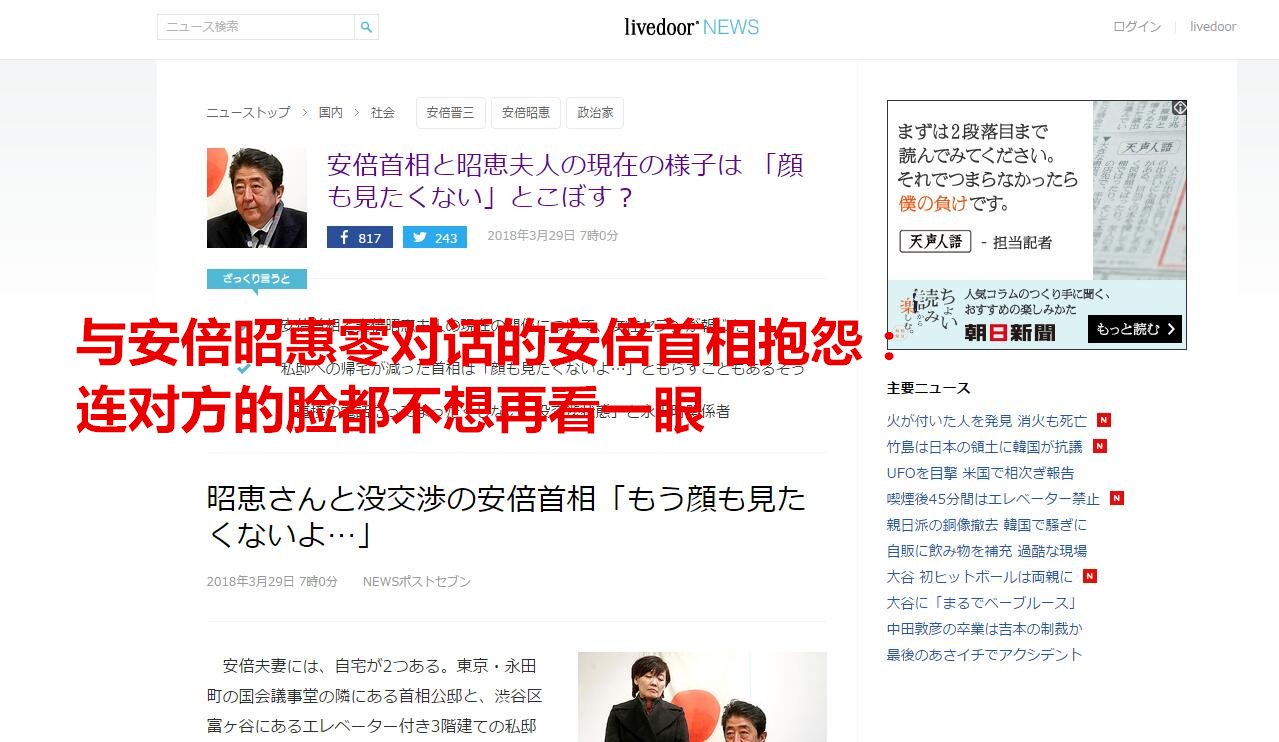Select the 社会 breadcrumb item

[383, 113]
